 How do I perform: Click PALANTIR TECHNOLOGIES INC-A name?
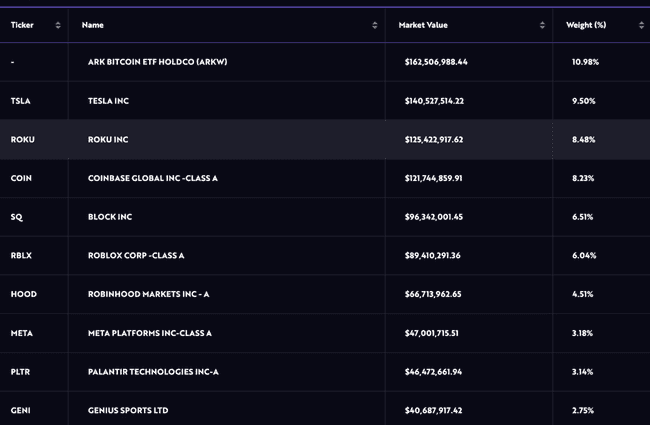(x=153, y=372)
